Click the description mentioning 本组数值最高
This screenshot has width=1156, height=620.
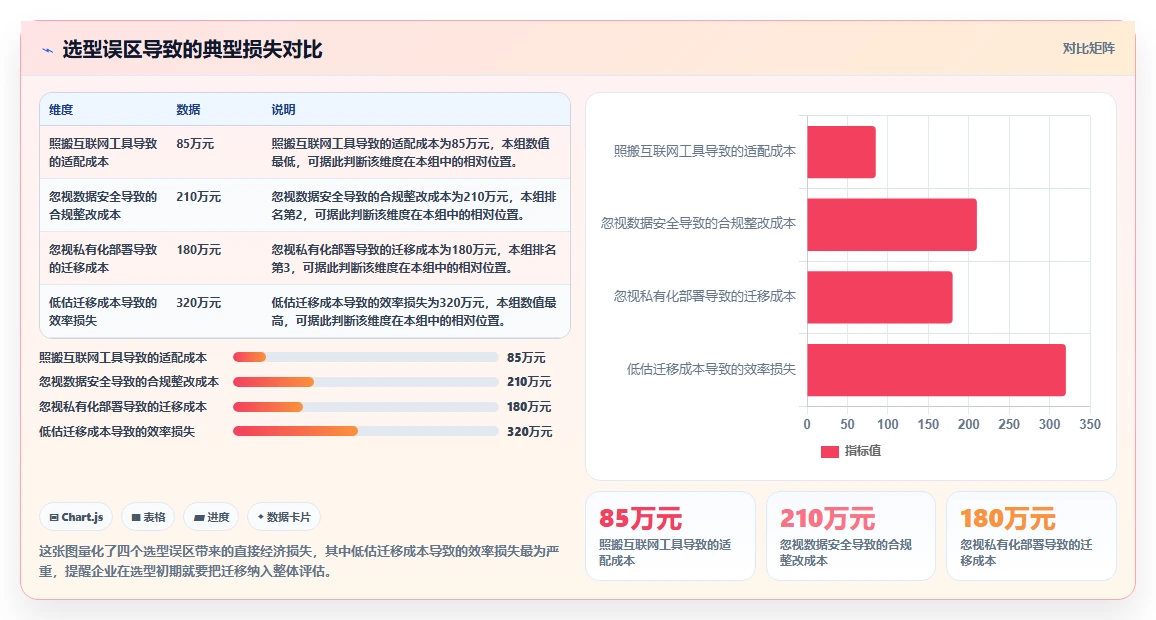click(x=414, y=312)
